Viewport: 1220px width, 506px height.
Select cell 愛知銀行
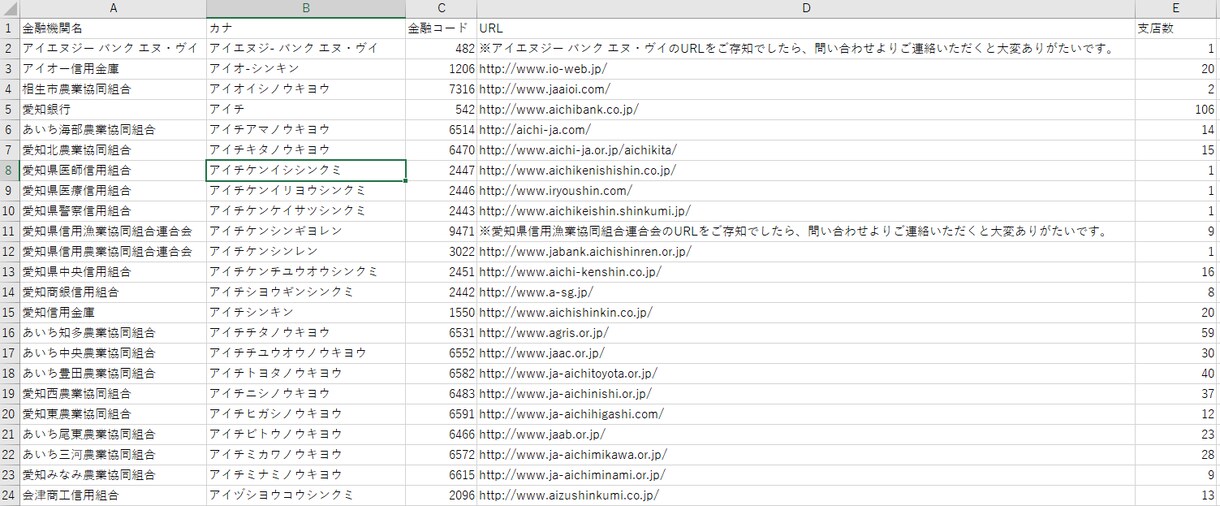113,109
